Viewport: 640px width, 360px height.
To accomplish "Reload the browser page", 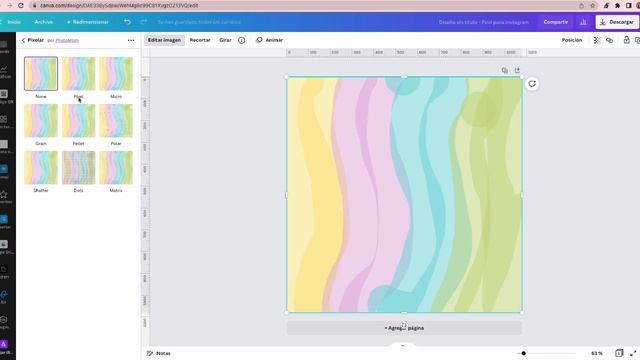I will point(21,6).
